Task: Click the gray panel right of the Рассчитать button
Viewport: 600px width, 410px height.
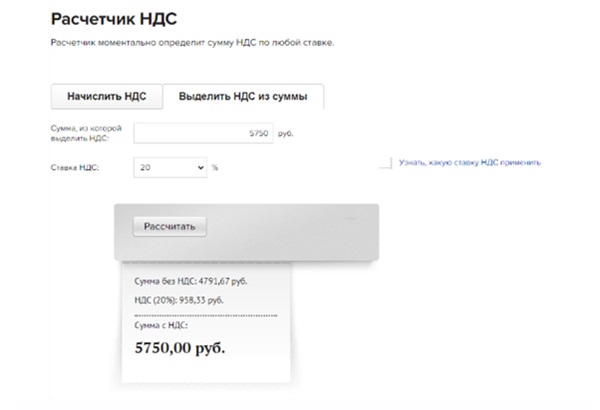Action: coord(300,227)
